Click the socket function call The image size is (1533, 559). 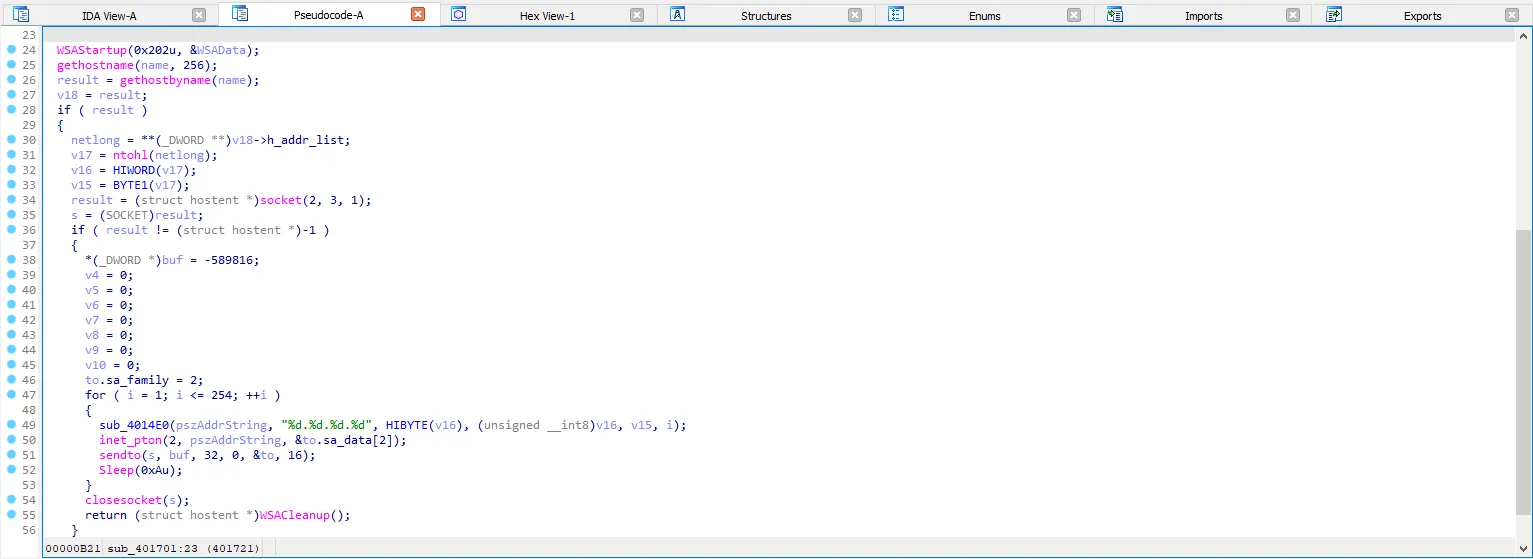point(281,200)
